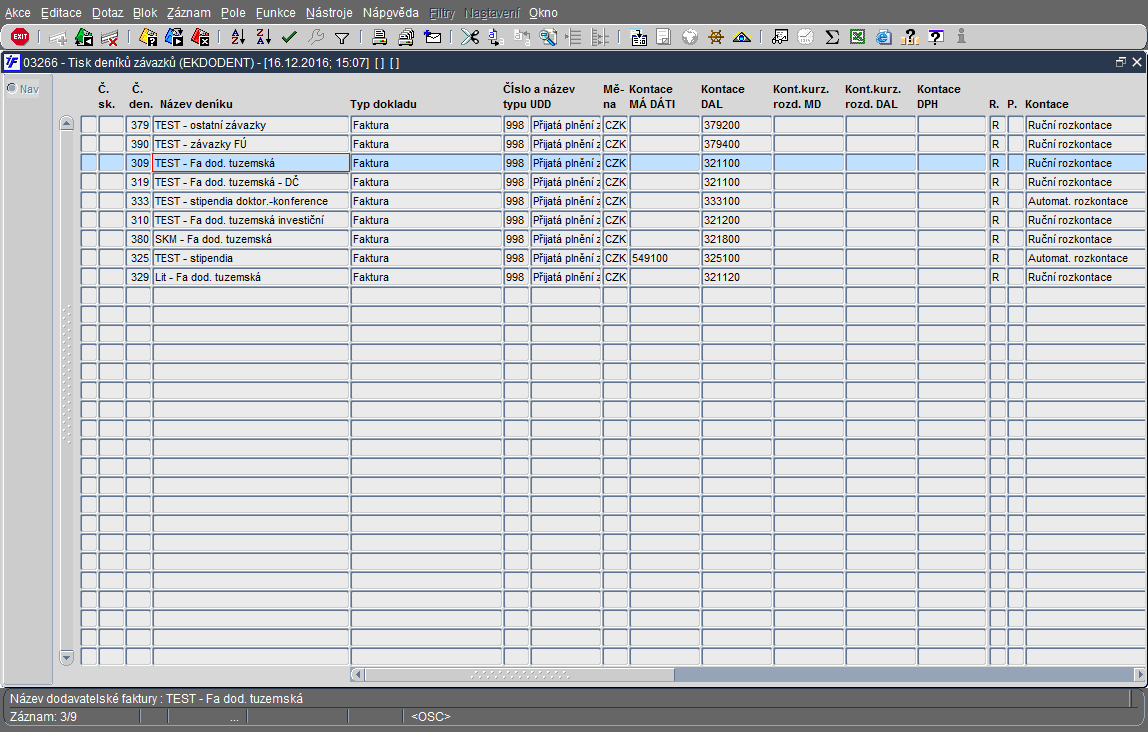Click the Kontace DAL value 321200

click(736, 220)
